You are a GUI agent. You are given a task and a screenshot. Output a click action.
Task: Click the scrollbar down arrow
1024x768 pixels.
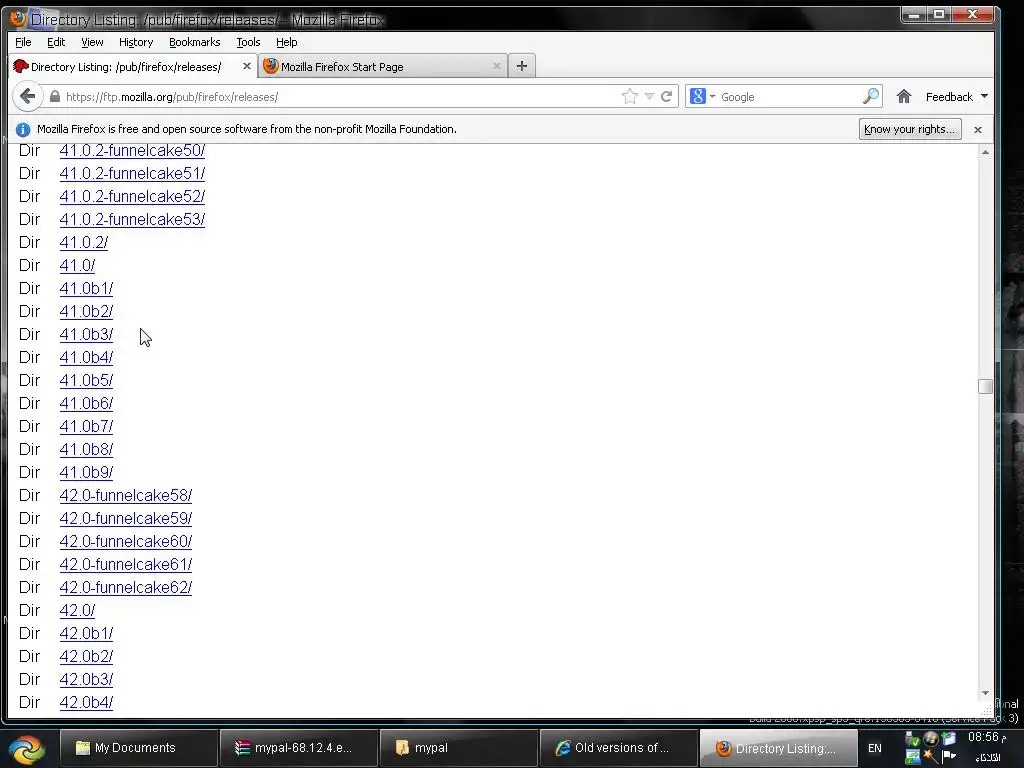click(x=985, y=693)
